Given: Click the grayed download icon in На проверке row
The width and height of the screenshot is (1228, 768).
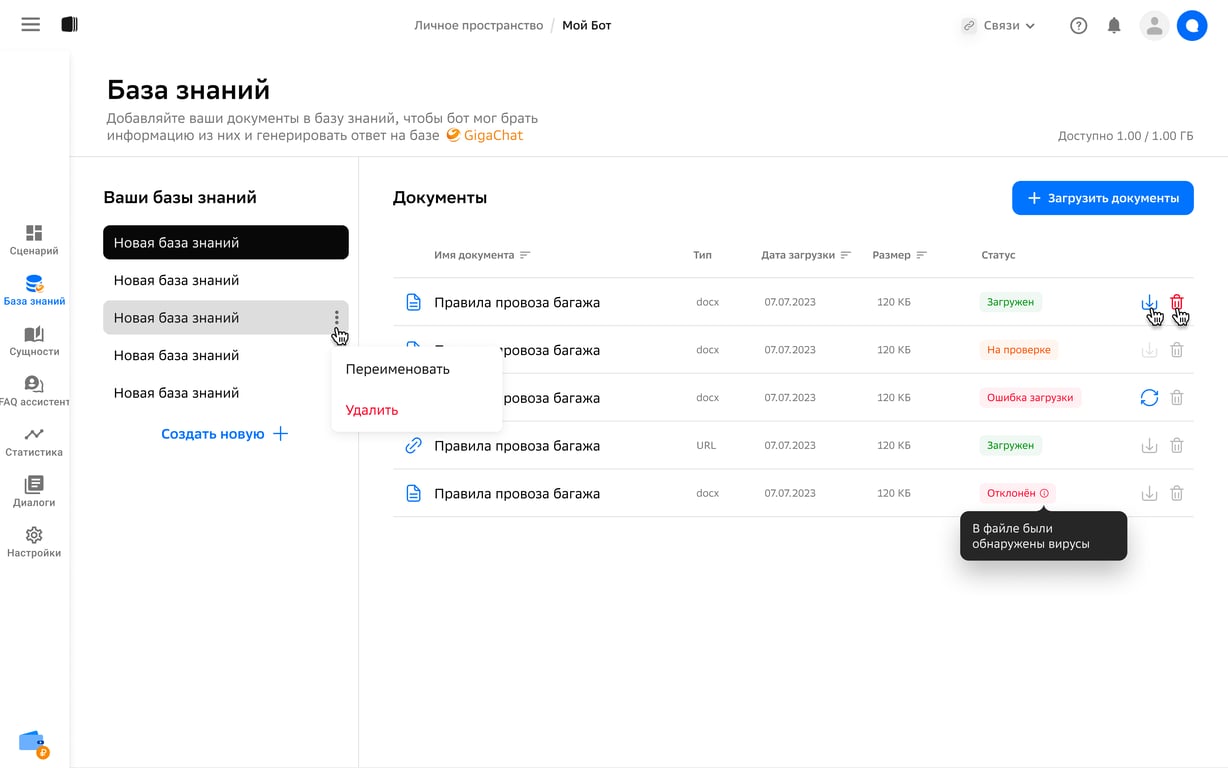Looking at the screenshot, I should point(1149,350).
